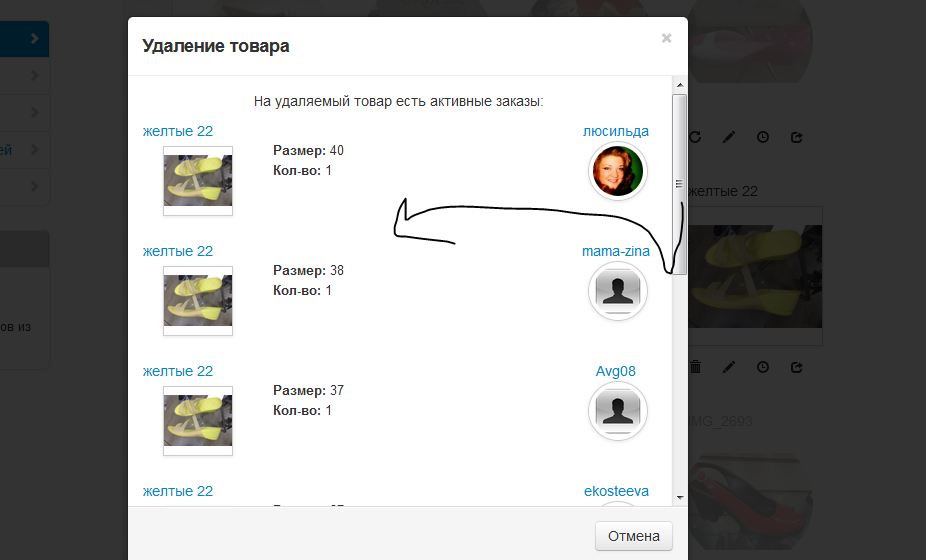Image resolution: width=926 pixels, height=560 pixels.
Task: Click mama-zina's default avatar icon
Action: (618, 291)
